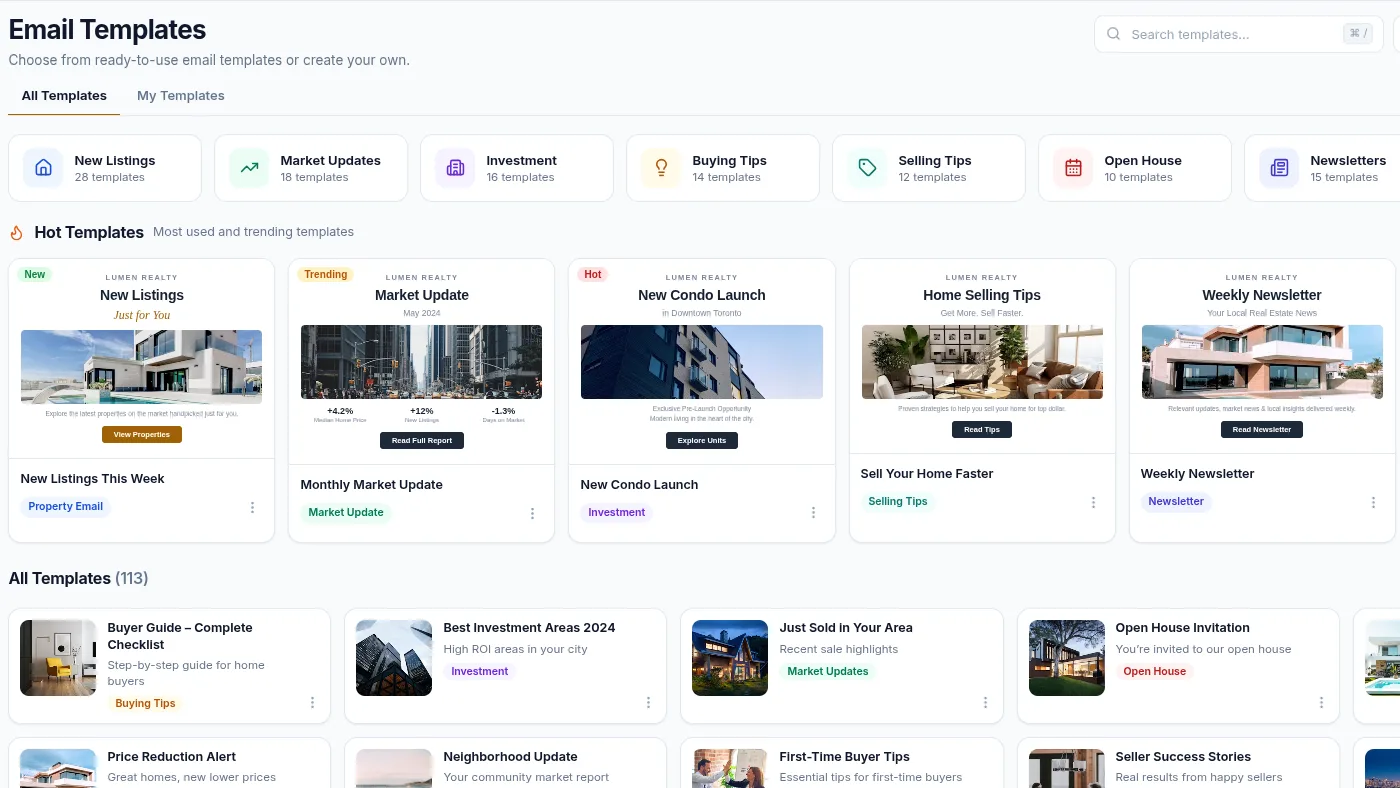Open the three-dot menu for New Condo Launch

pyautogui.click(x=813, y=513)
